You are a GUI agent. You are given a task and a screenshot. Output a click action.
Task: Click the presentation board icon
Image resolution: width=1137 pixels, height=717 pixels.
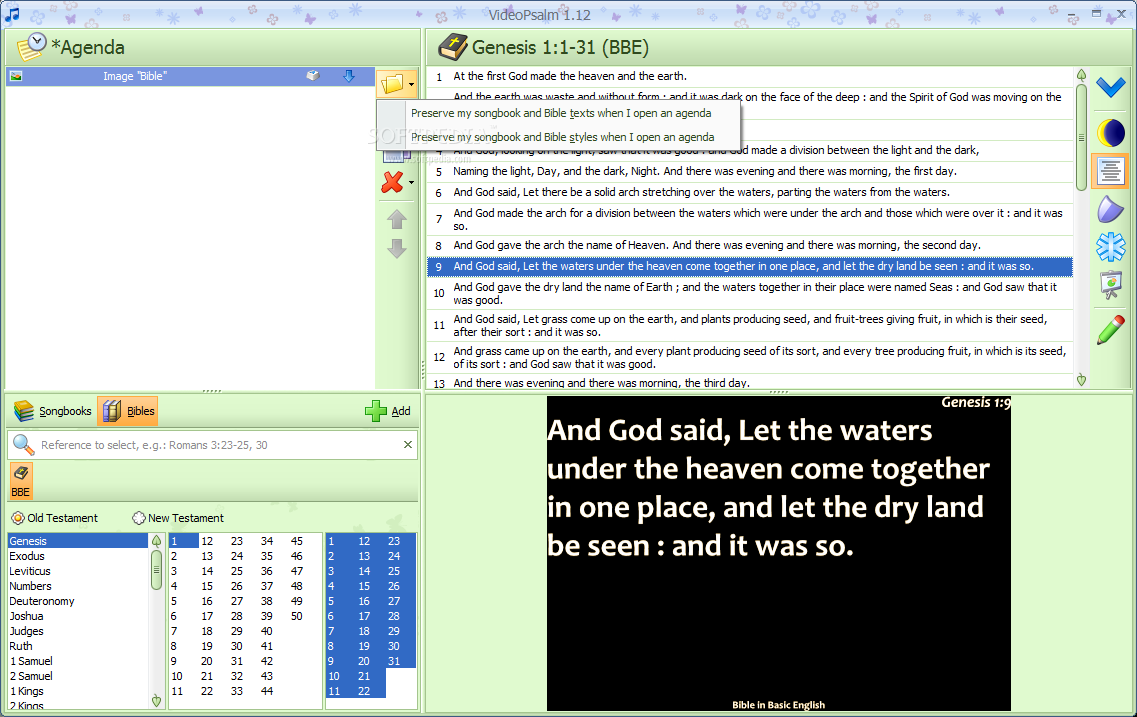1110,284
